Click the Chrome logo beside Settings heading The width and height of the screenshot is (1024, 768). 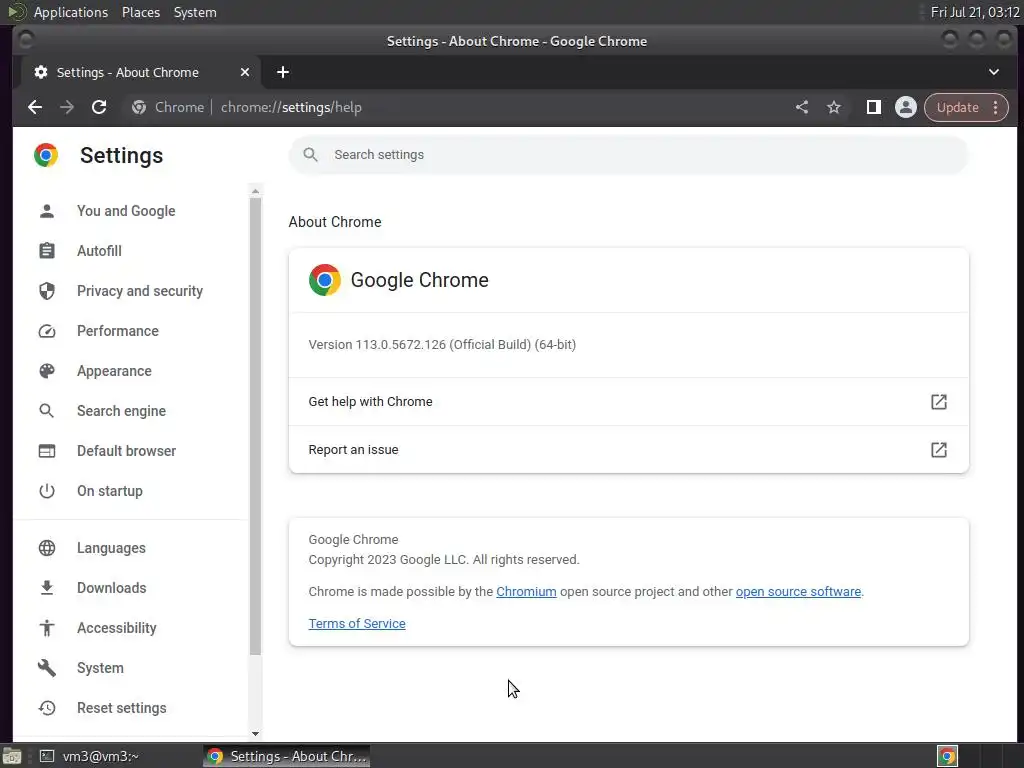click(46, 155)
